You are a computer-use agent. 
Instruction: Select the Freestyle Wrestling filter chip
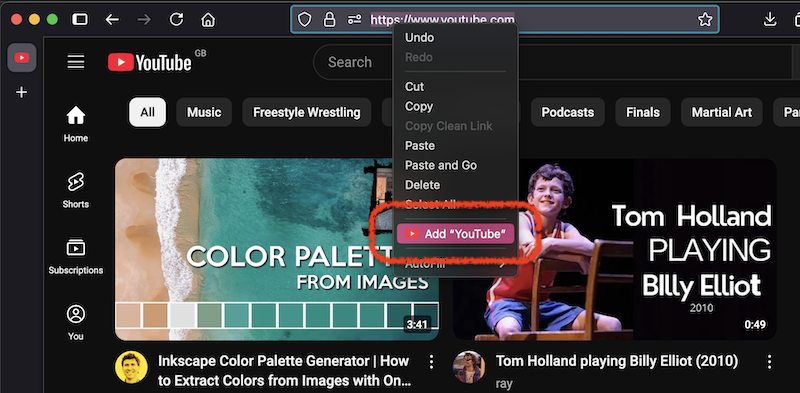coord(307,112)
